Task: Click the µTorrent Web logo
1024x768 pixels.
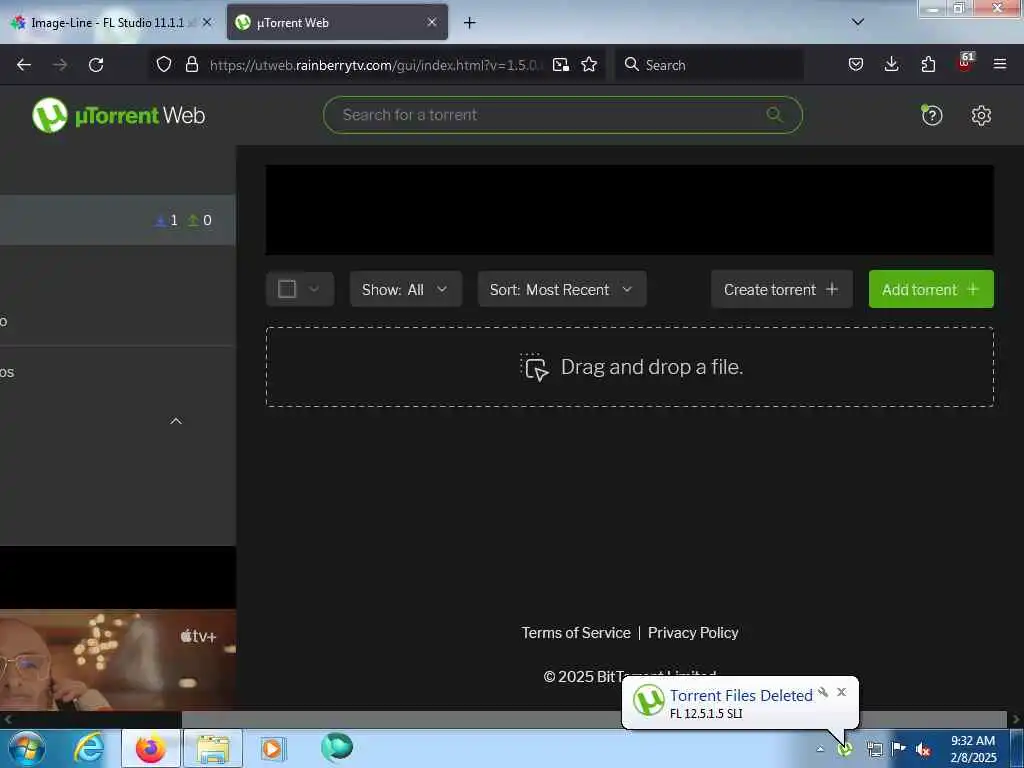Action: coord(118,116)
